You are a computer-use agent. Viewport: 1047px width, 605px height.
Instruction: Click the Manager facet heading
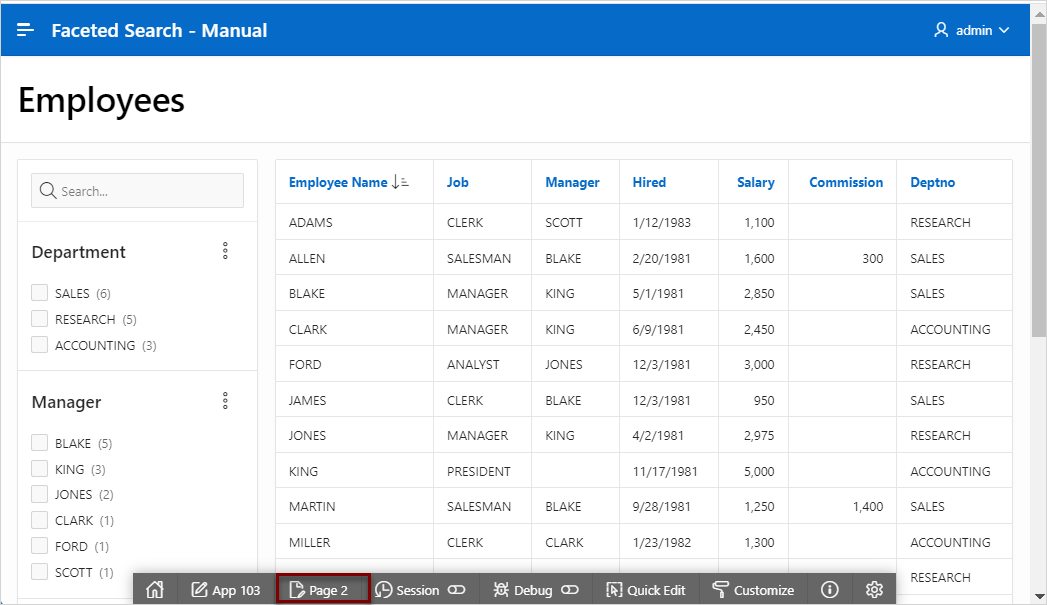pyautogui.click(x=67, y=402)
